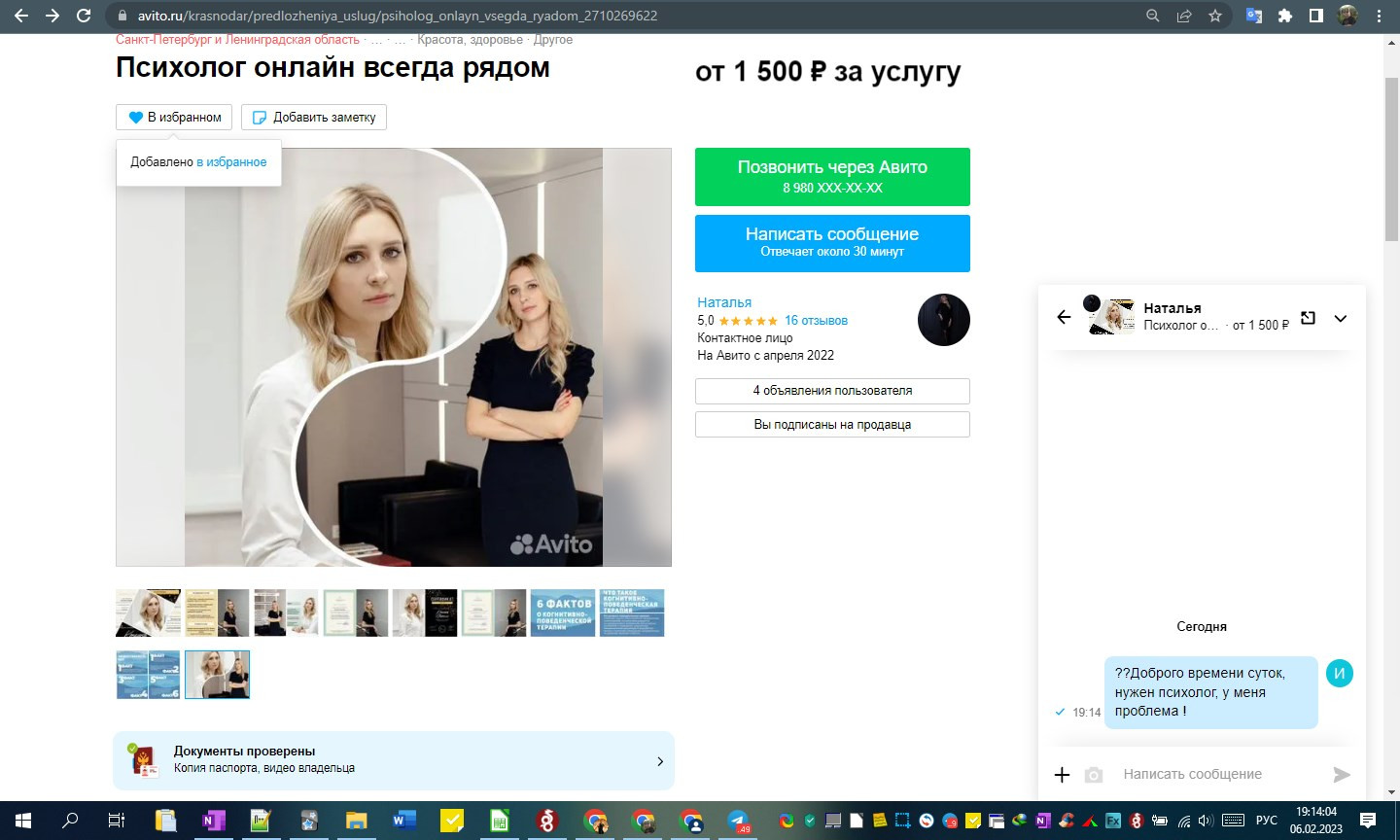Open zoom magnifier in address bar

tap(1153, 16)
